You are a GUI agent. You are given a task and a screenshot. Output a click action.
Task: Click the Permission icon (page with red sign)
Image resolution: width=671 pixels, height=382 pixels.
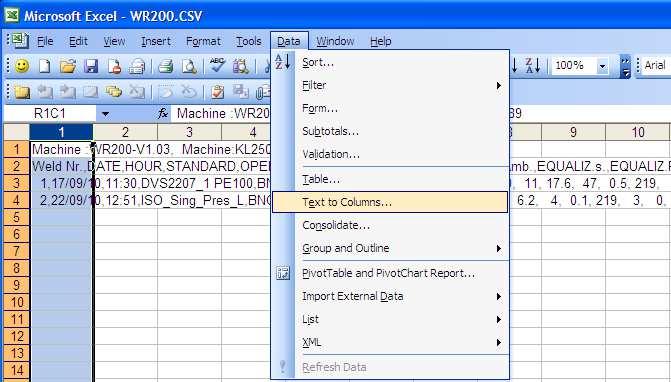pos(114,66)
